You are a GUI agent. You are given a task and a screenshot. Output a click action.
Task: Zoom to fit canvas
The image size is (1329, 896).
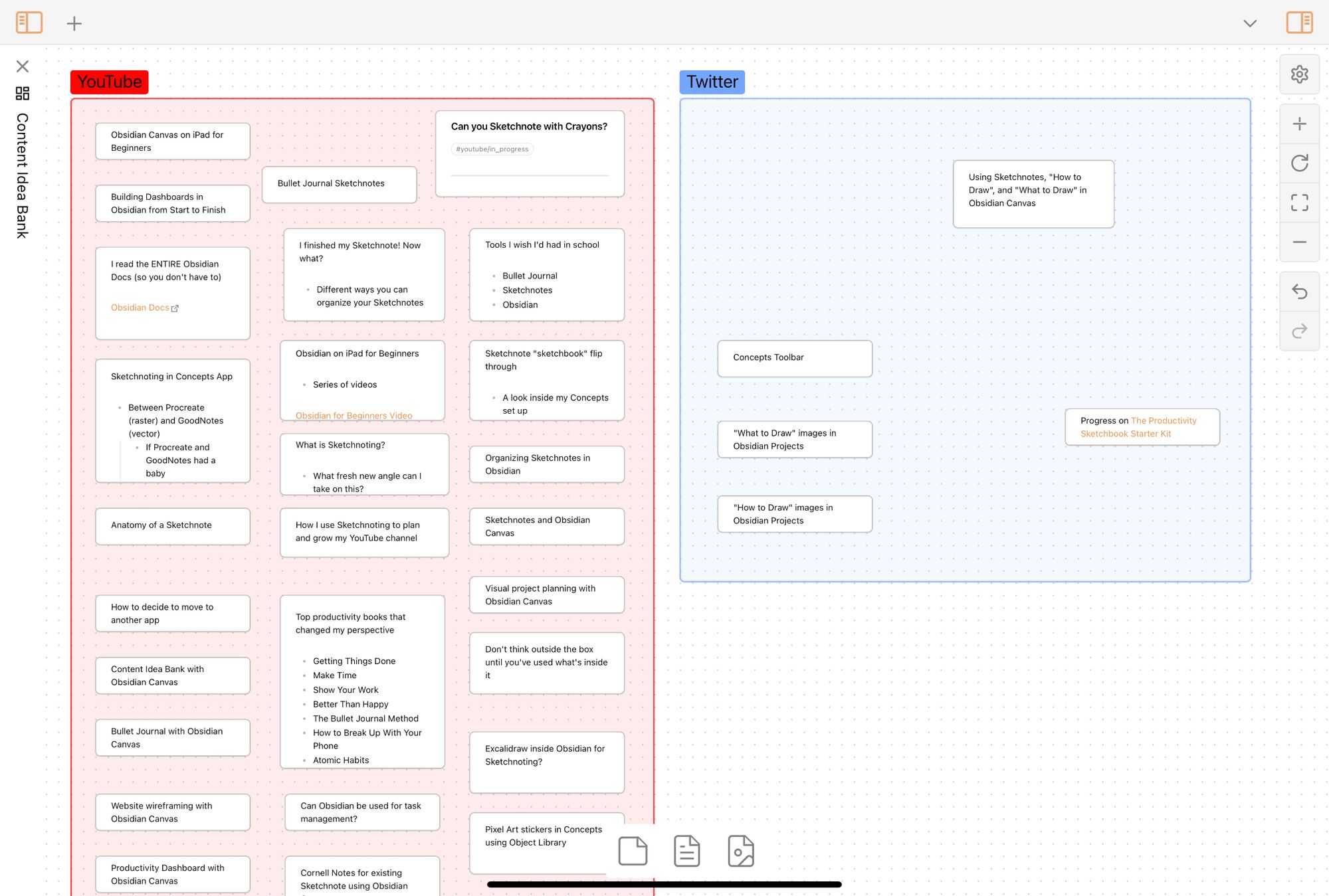point(1300,203)
